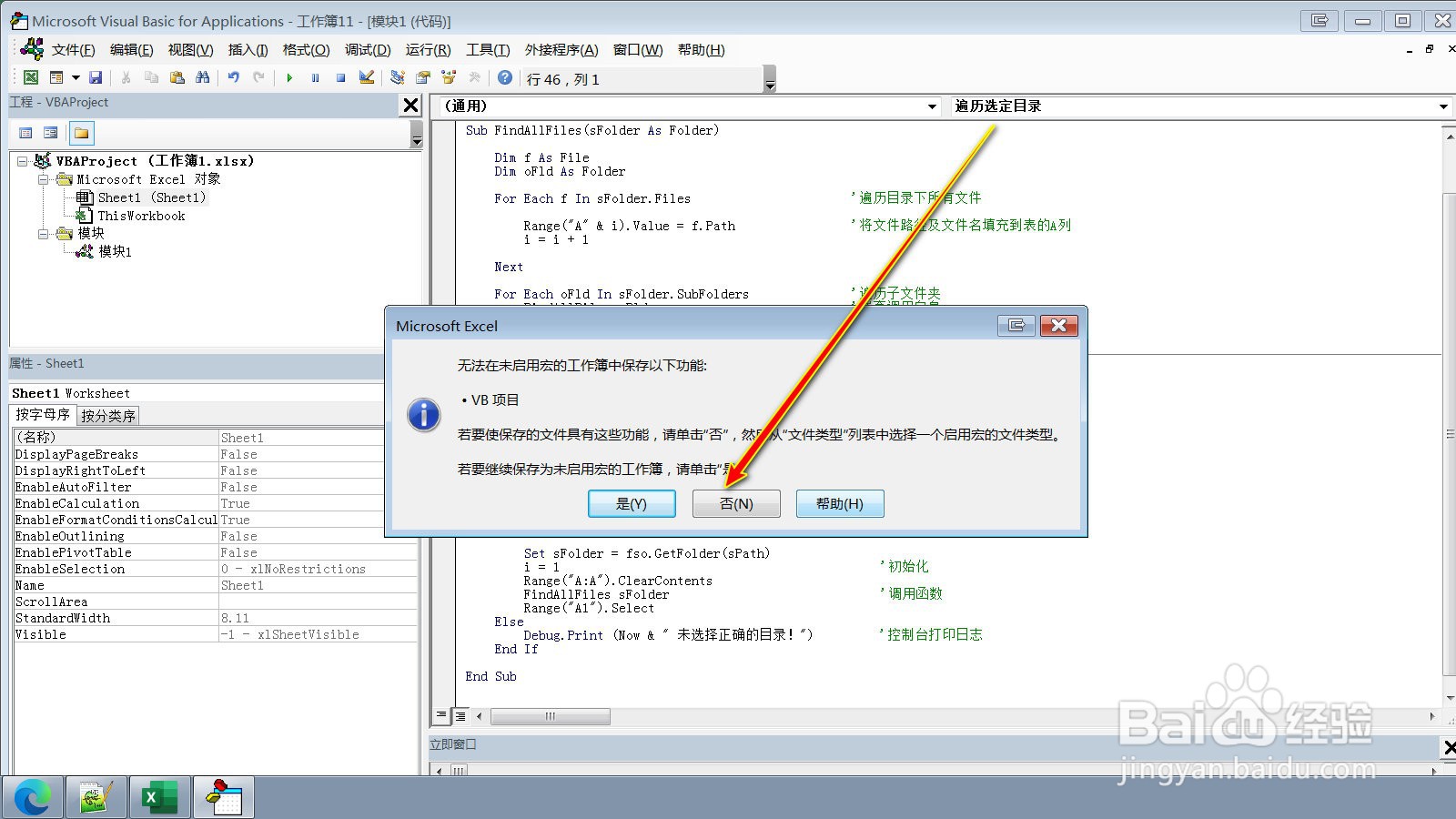Click the EnableCalculation property value True
The width and height of the screenshot is (1456, 819).
pyautogui.click(x=301, y=503)
